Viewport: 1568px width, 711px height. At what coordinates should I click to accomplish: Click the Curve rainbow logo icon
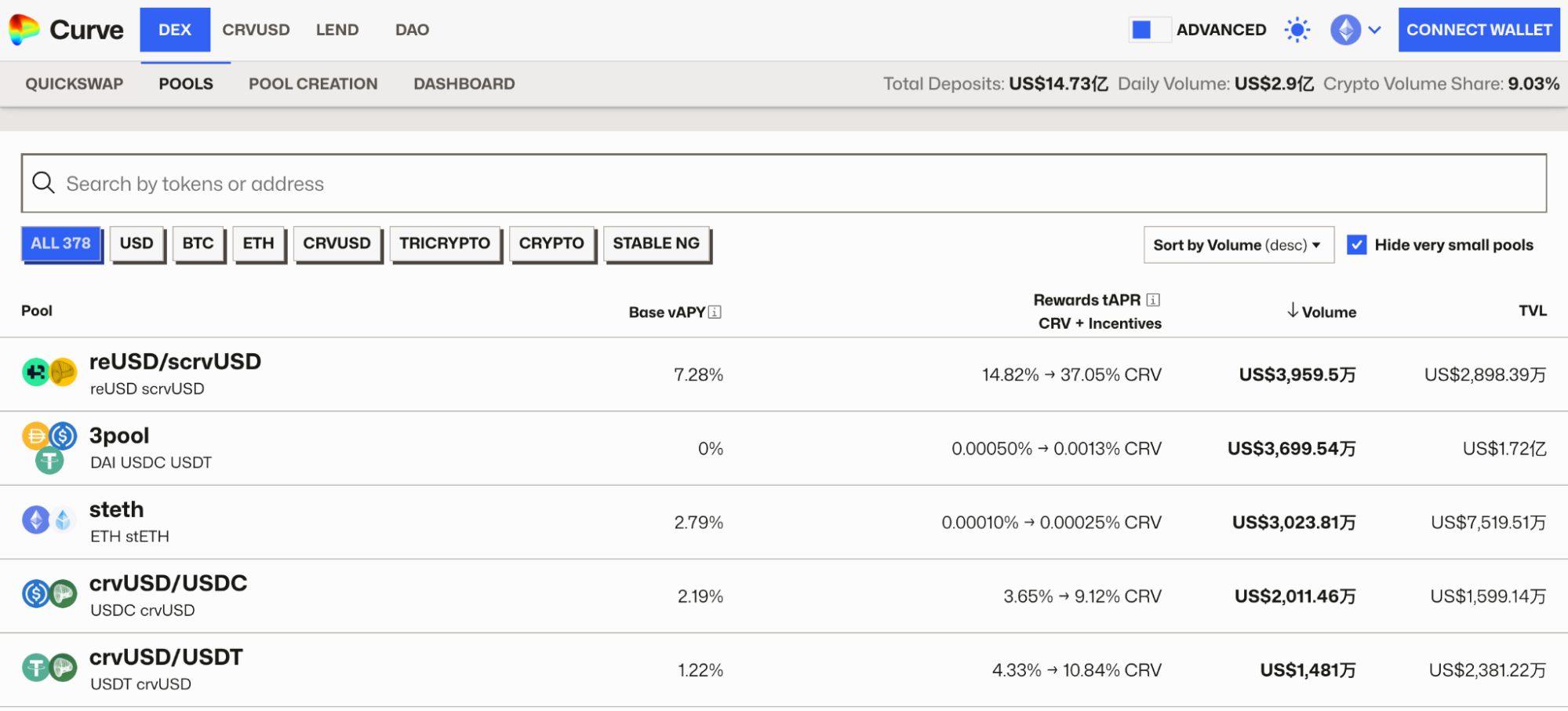(24, 30)
